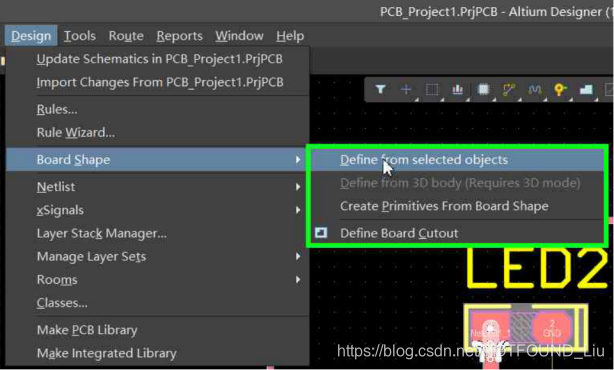
Task: Activate the interactive routing tool icon
Action: 509,90
